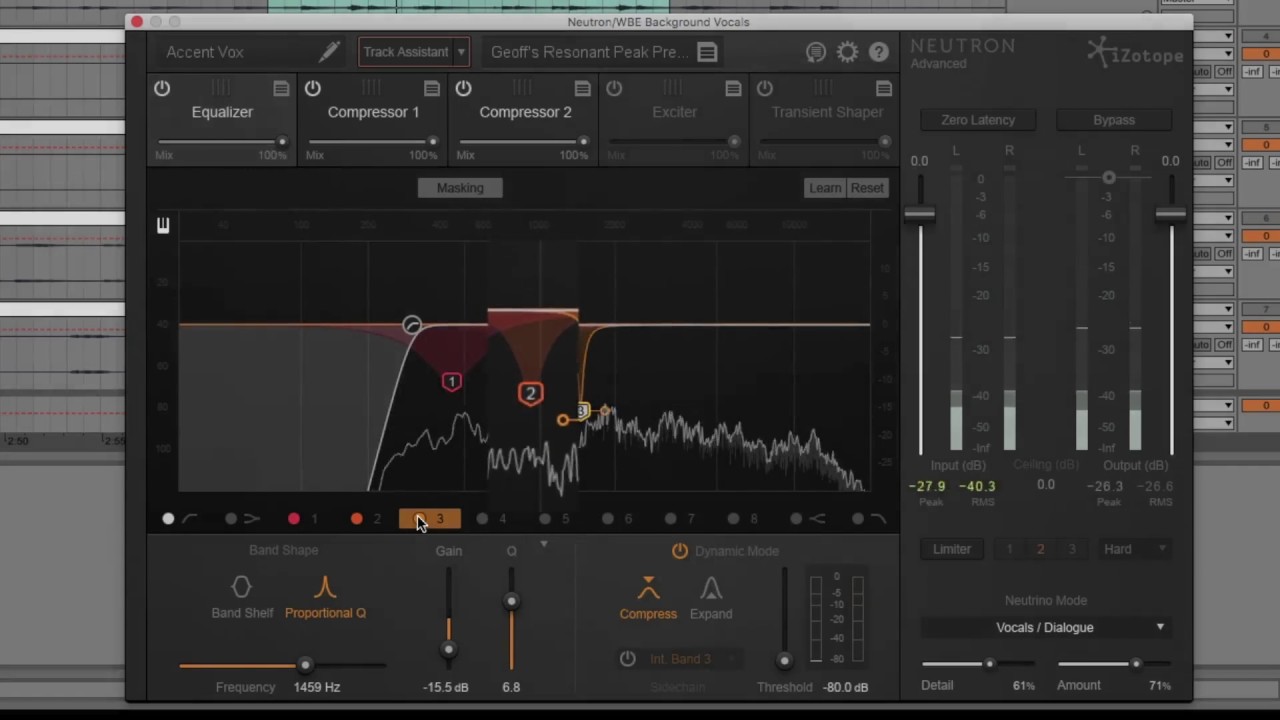Click the input gain fader handle

pos(920,214)
